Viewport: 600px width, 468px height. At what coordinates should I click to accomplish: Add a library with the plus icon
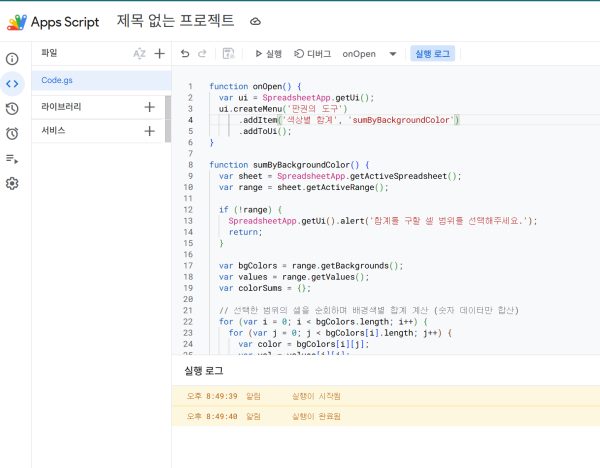[150, 107]
